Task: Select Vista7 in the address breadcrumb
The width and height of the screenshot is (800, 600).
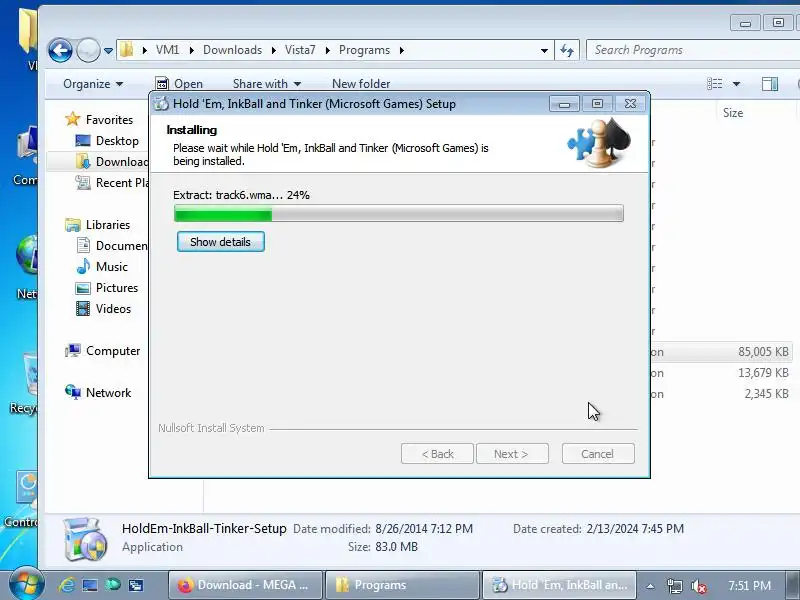Action: [x=300, y=50]
